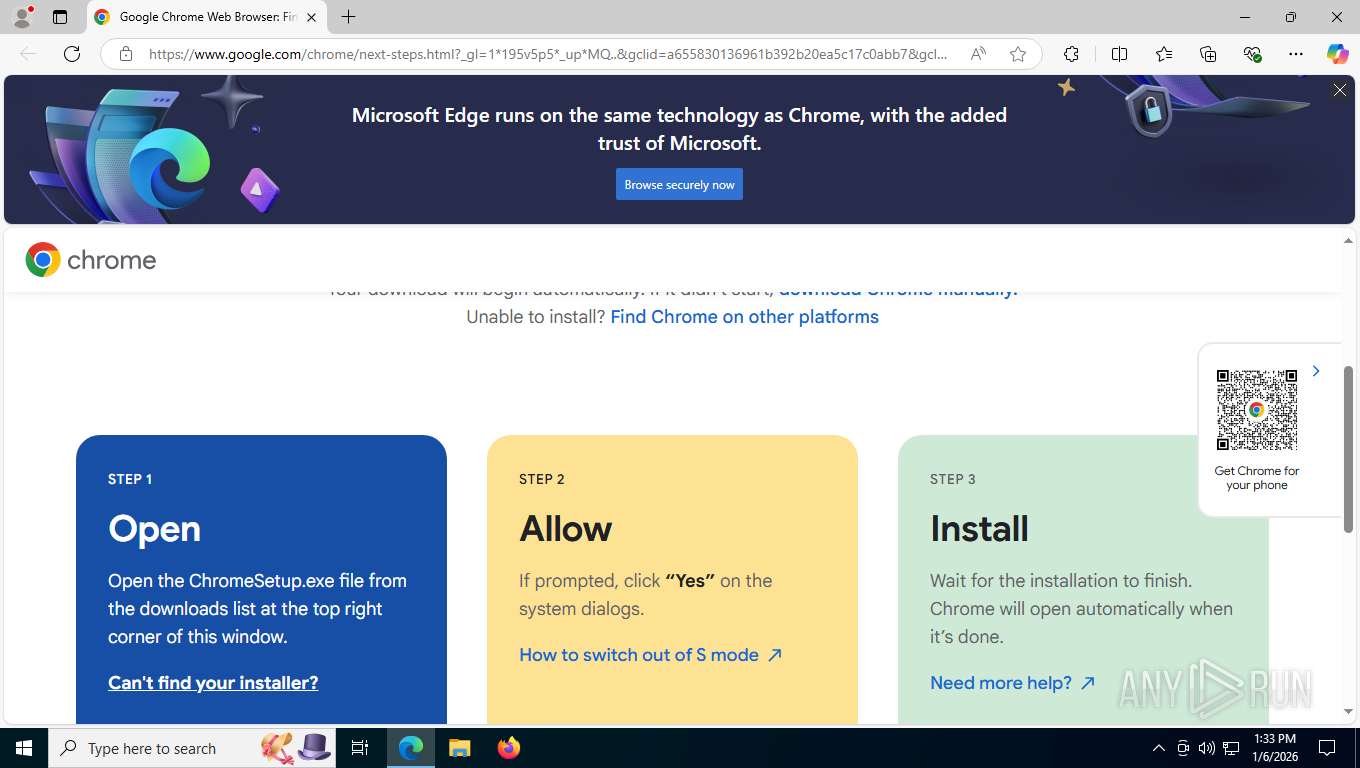Viewport: 1360px width, 768px height.
Task: Click the Can't find your installer link
Action: point(213,683)
